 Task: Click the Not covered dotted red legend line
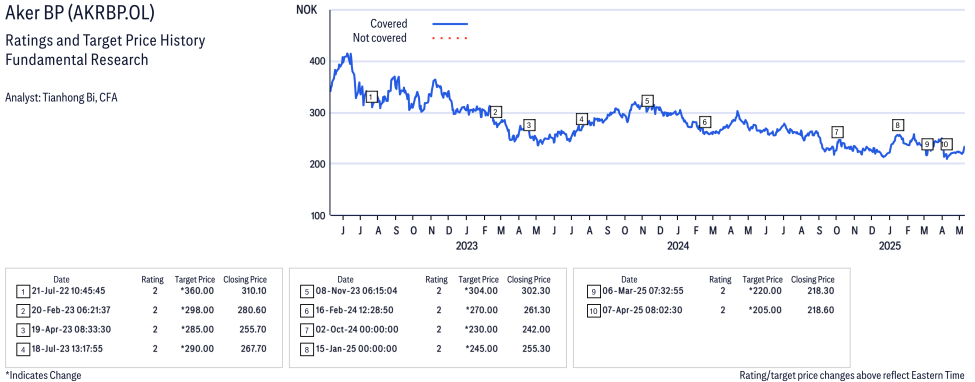coord(450,38)
